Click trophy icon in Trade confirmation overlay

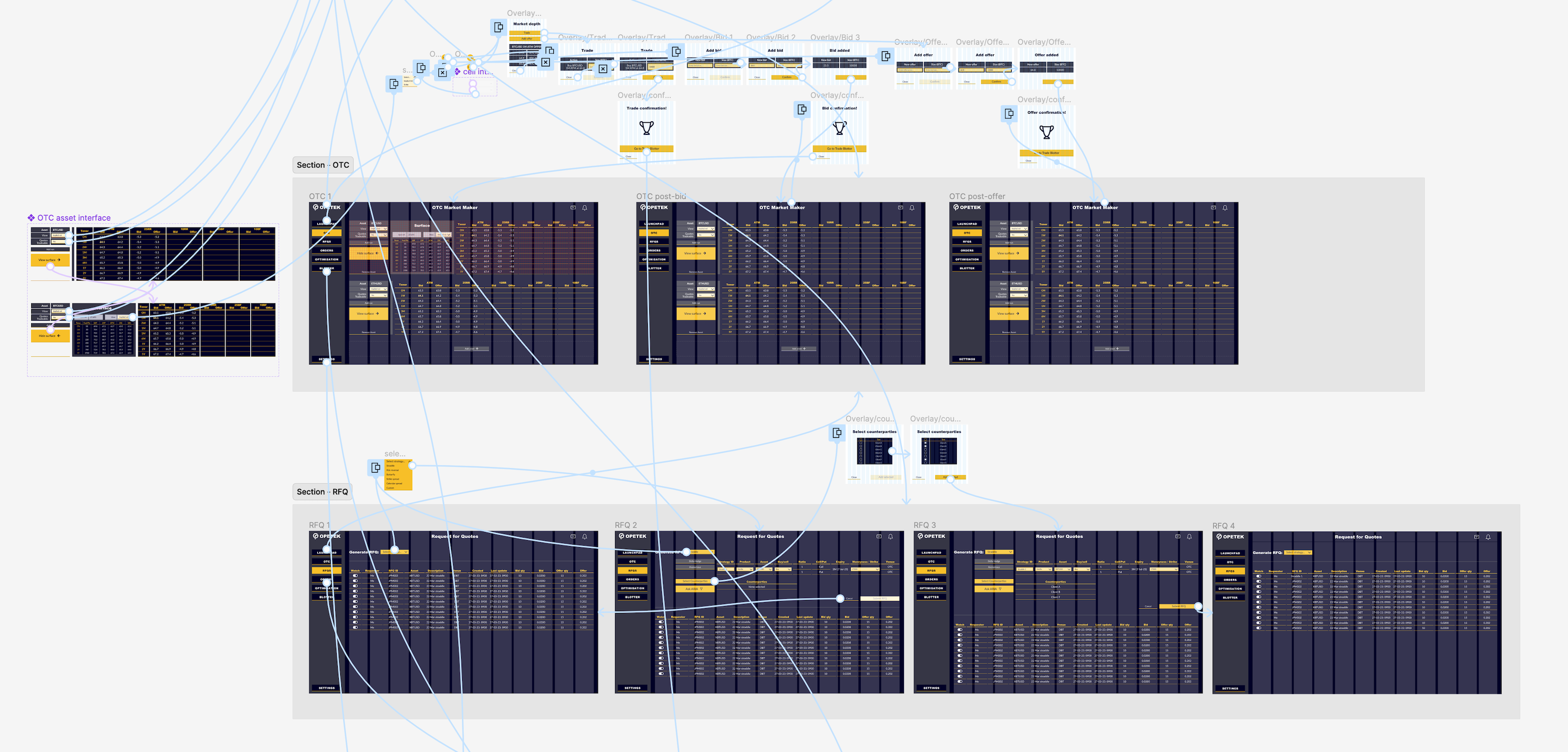point(646,128)
